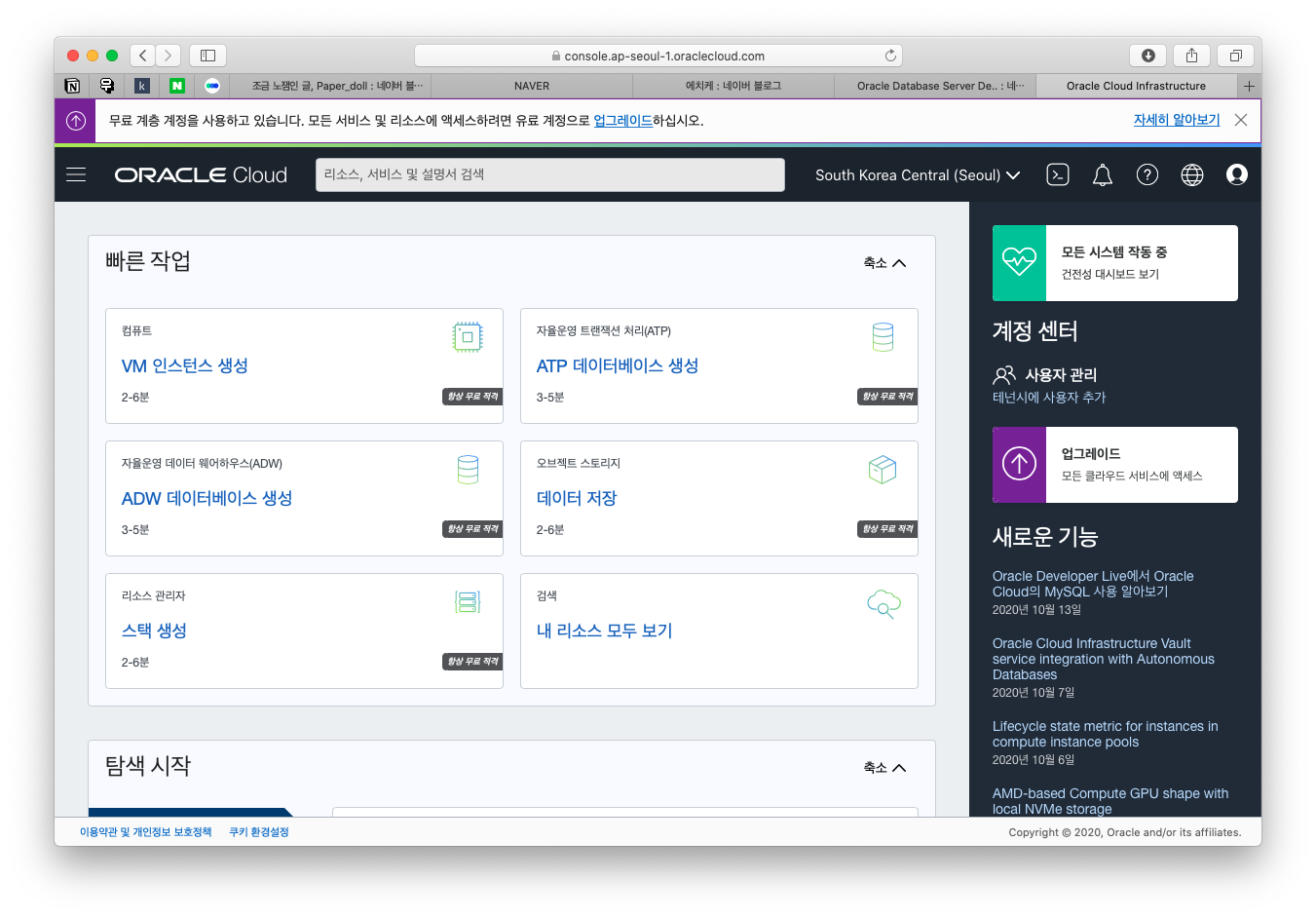The width and height of the screenshot is (1316, 918).
Task: Go back with Safari back arrow
Action: 142,56
